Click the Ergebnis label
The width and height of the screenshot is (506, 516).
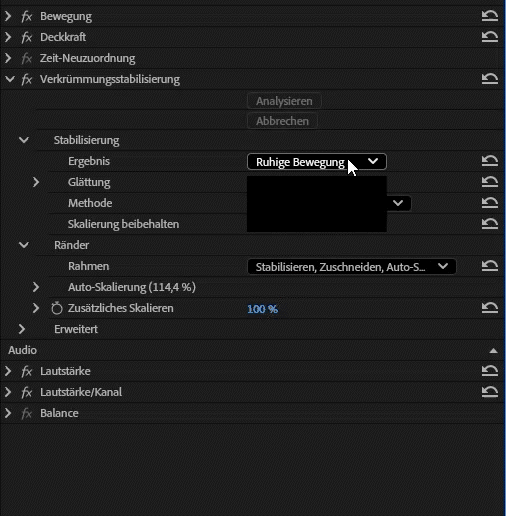pos(89,161)
